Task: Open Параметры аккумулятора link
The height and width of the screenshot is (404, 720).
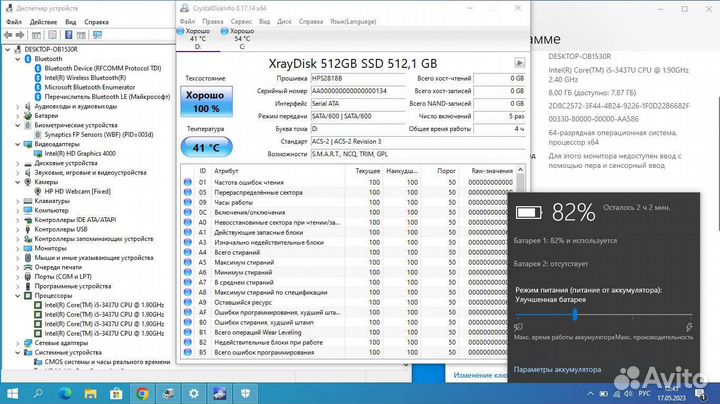Action: [x=557, y=369]
